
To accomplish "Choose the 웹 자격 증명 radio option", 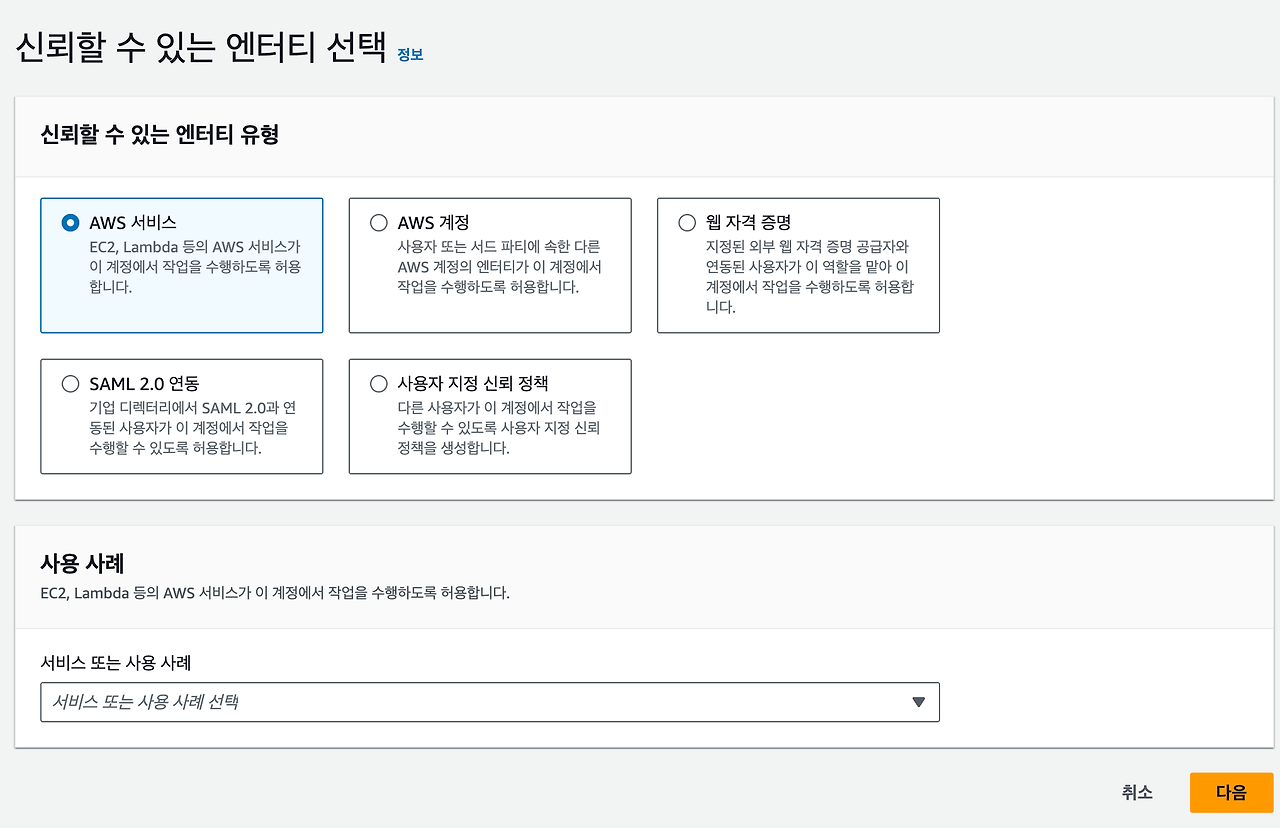I will (x=686, y=223).
